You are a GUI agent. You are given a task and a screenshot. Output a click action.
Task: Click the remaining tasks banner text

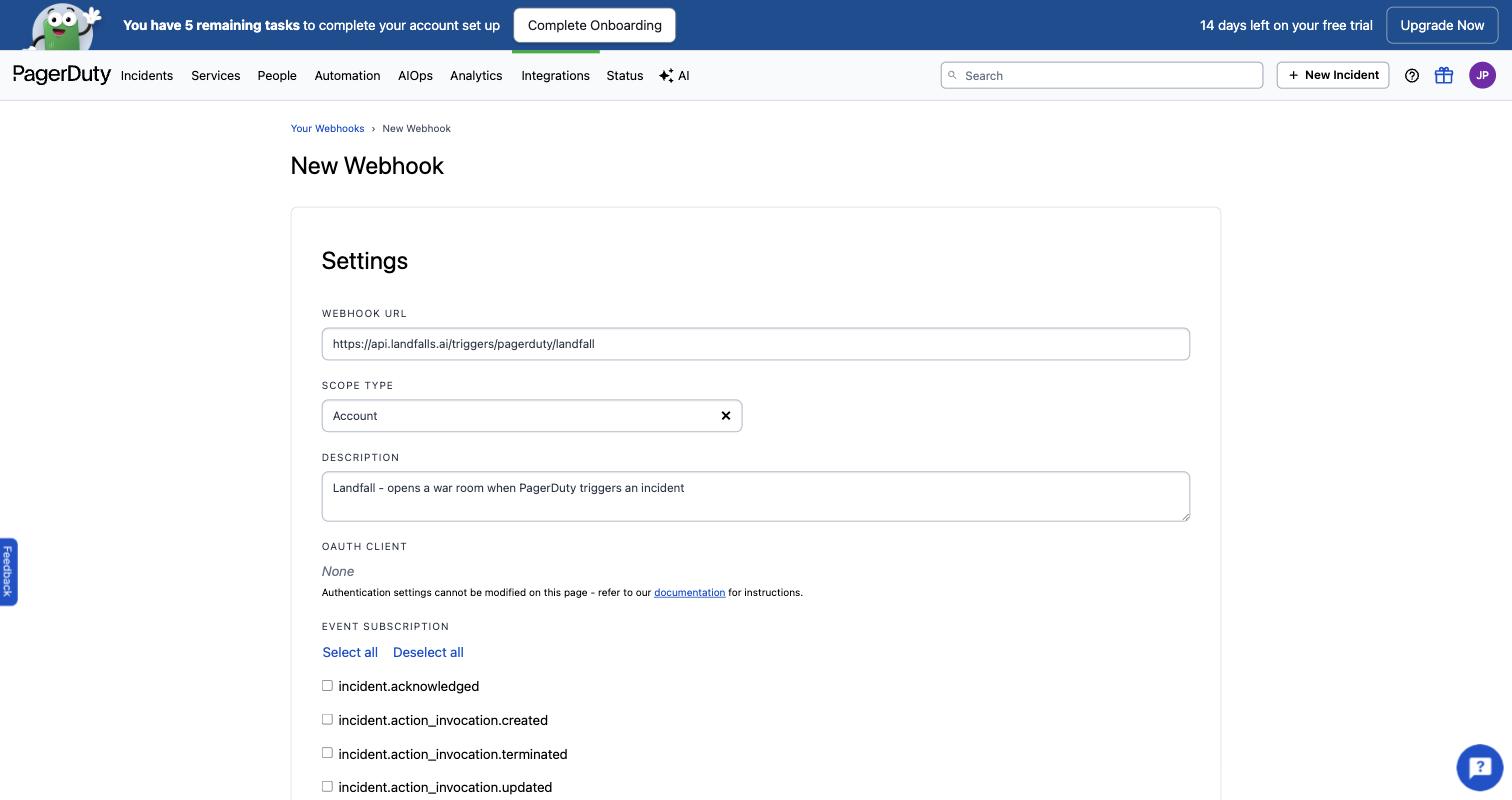click(311, 25)
